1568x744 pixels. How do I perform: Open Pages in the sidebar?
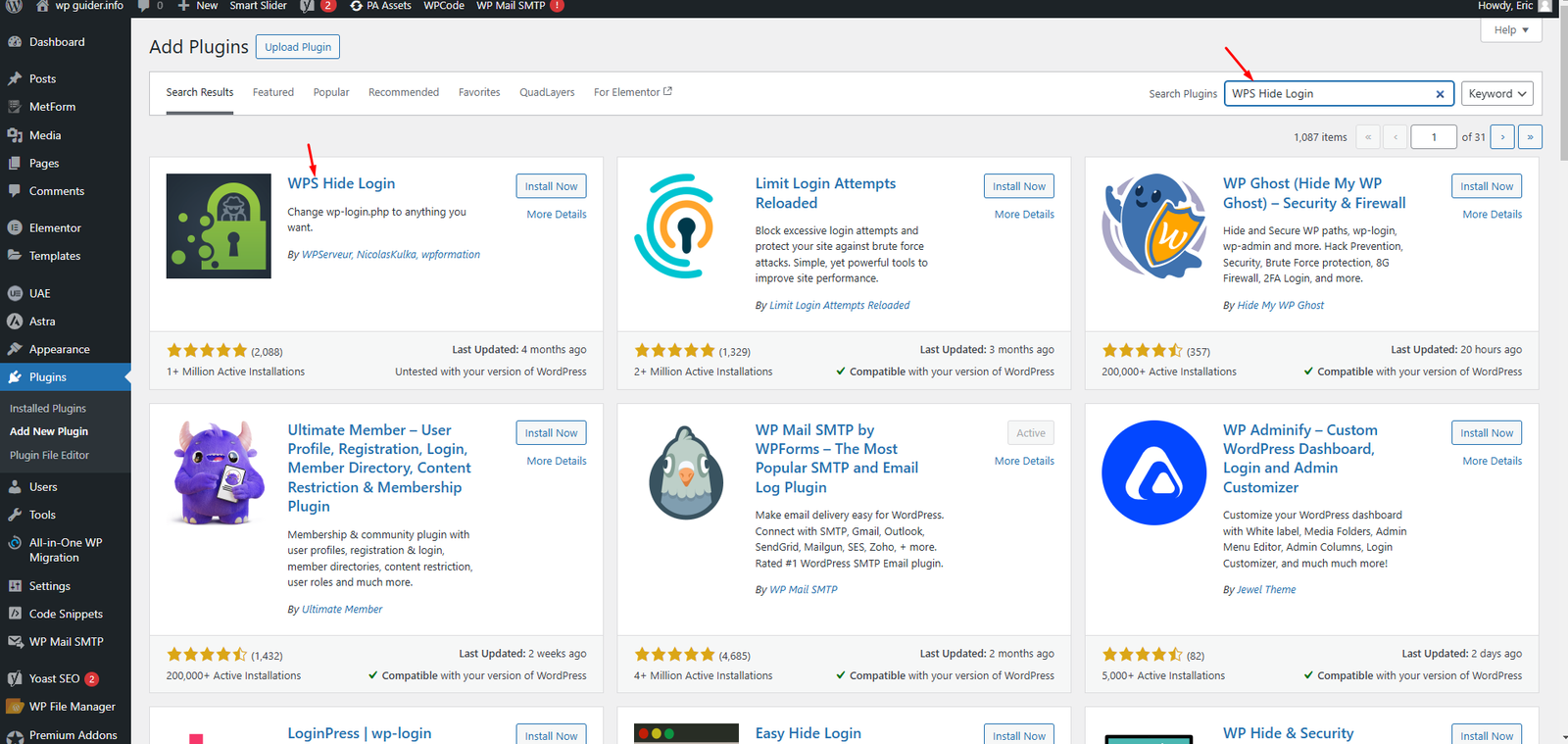pyautogui.click(x=44, y=164)
